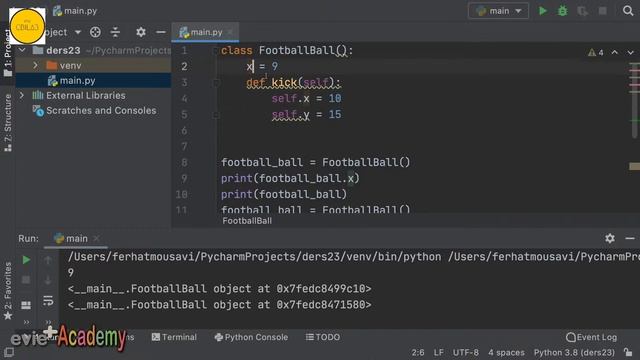Open the Terminal tool window

174,337
